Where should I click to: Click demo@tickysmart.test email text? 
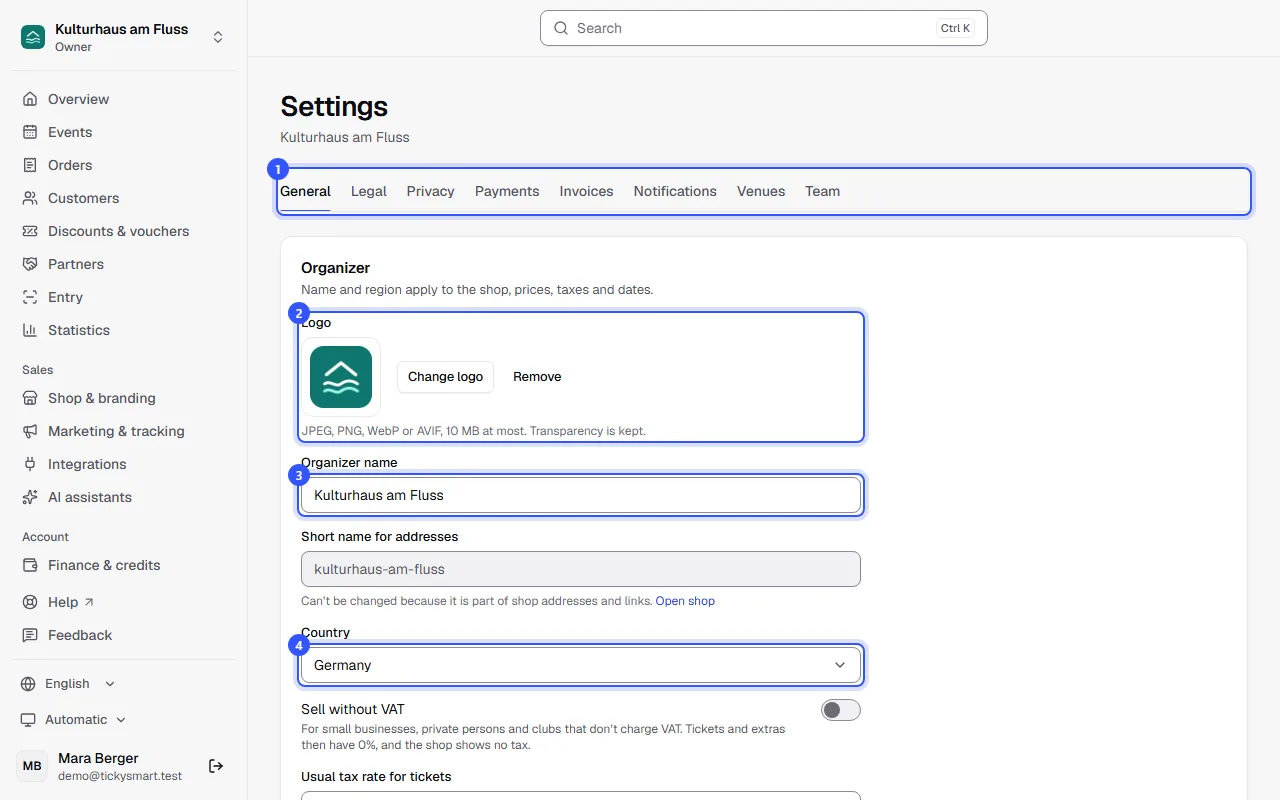pos(120,776)
